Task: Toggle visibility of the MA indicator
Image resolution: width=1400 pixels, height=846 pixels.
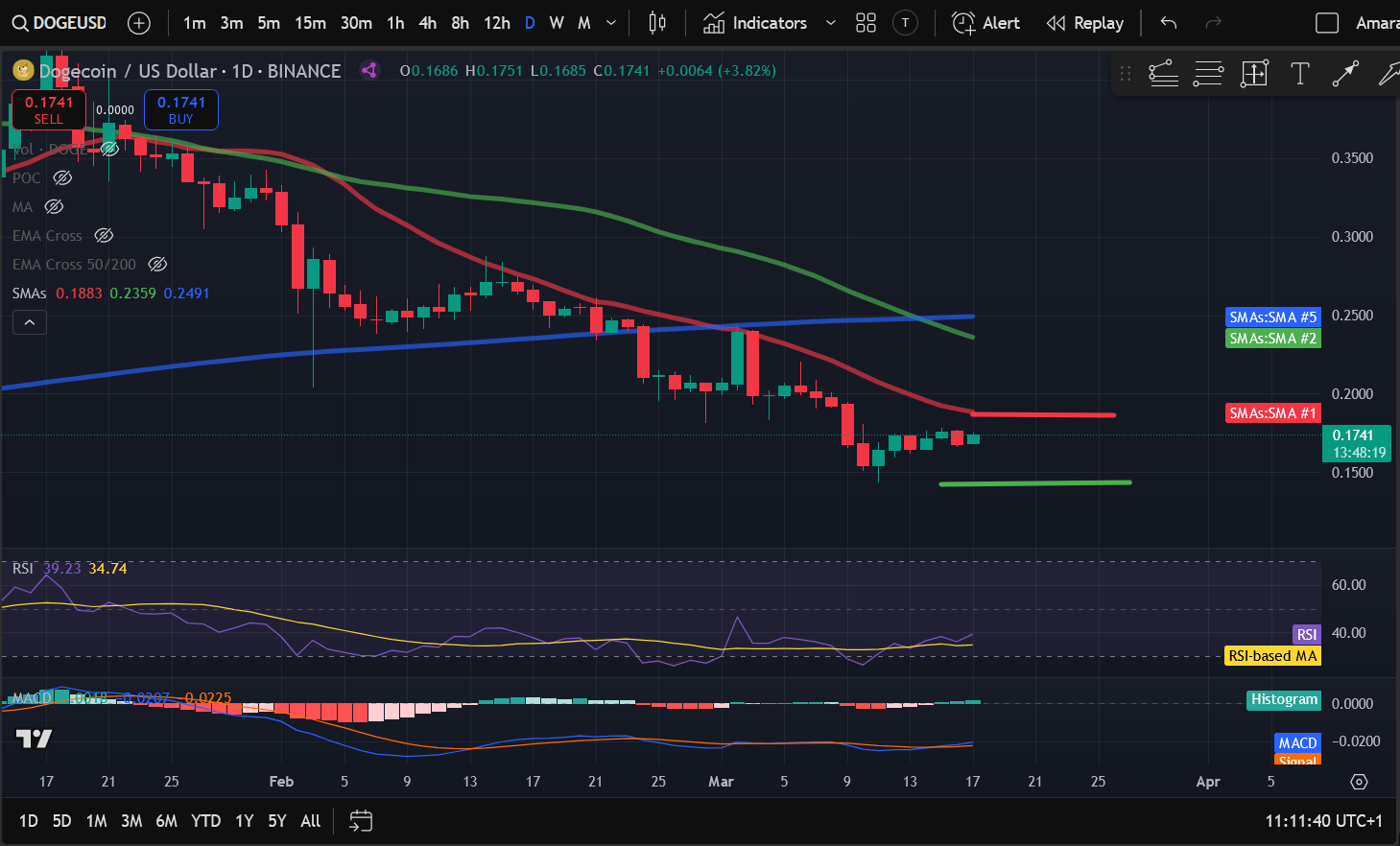Action: [54, 206]
